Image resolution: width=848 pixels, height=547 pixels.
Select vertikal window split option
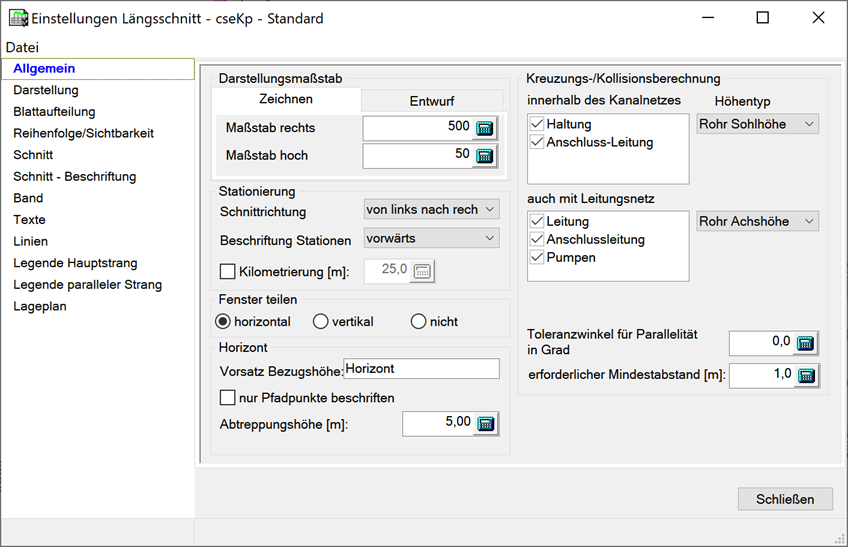[x=321, y=322]
